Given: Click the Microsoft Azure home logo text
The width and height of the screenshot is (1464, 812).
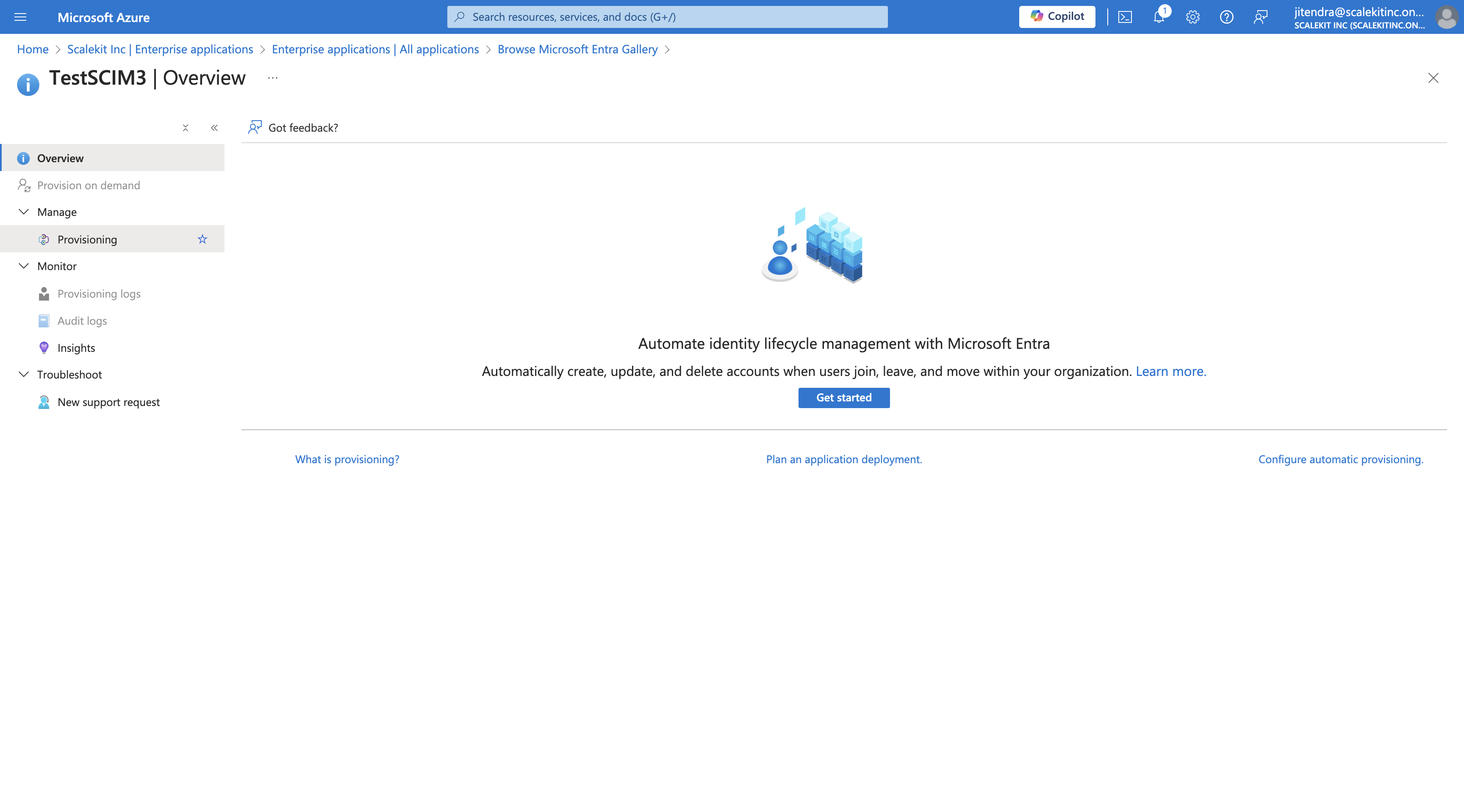Looking at the screenshot, I should point(103,17).
